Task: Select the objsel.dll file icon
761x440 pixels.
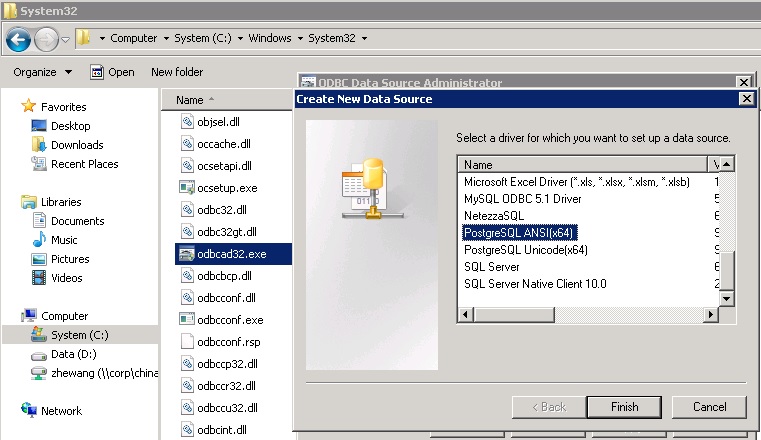Action: pos(187,122)
